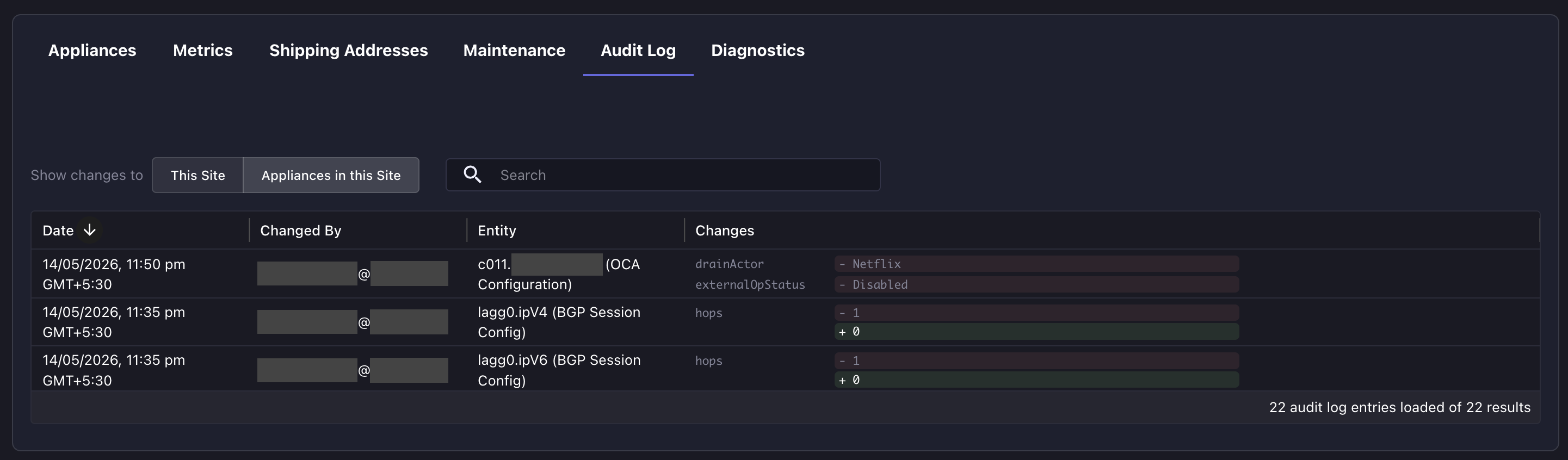Focus the audit log Search field
The height and width of the screenshot is (460, 1568).
(x=663, y=175)
